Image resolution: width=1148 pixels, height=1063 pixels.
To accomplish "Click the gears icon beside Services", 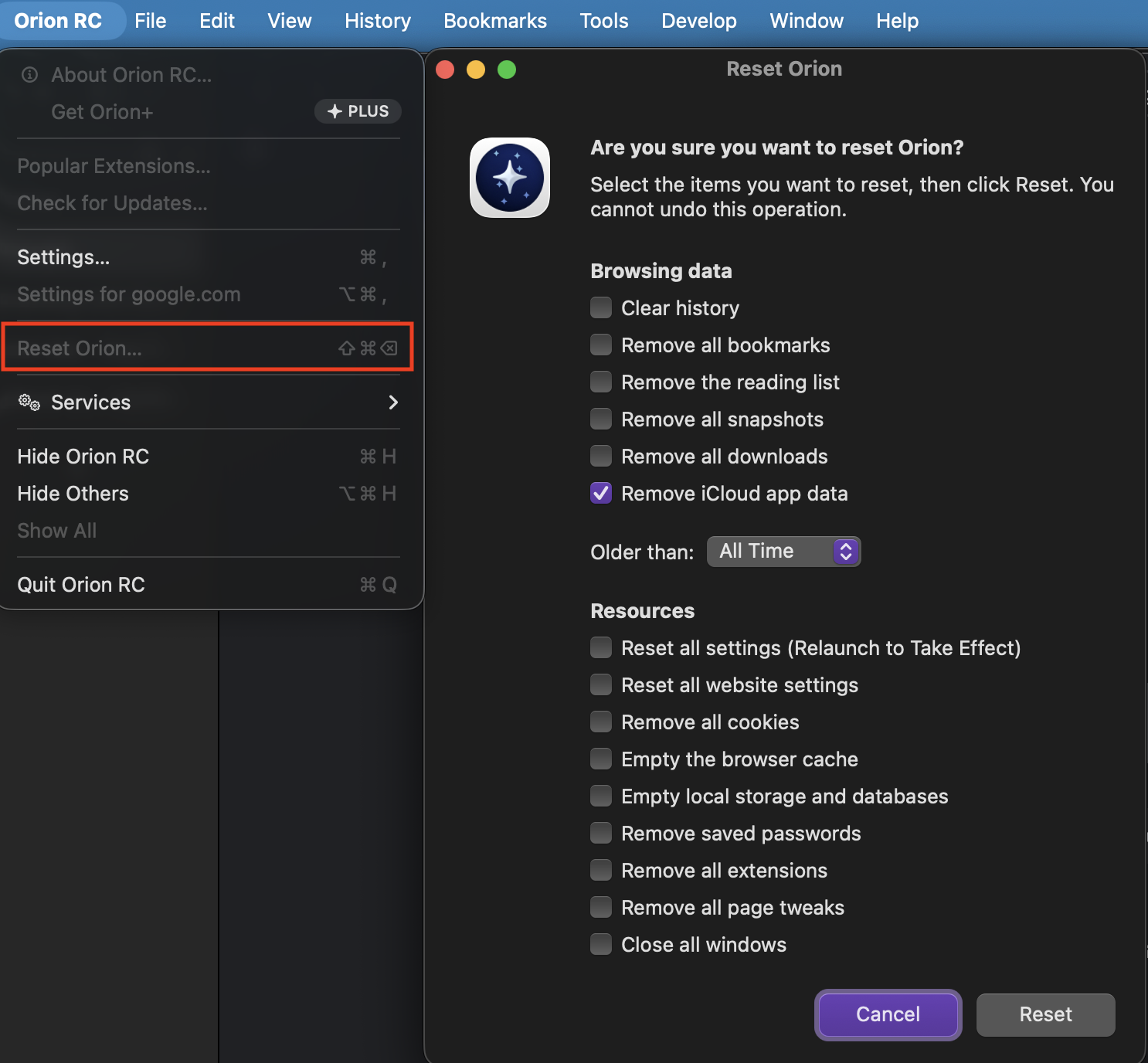I will coord(29,402).
